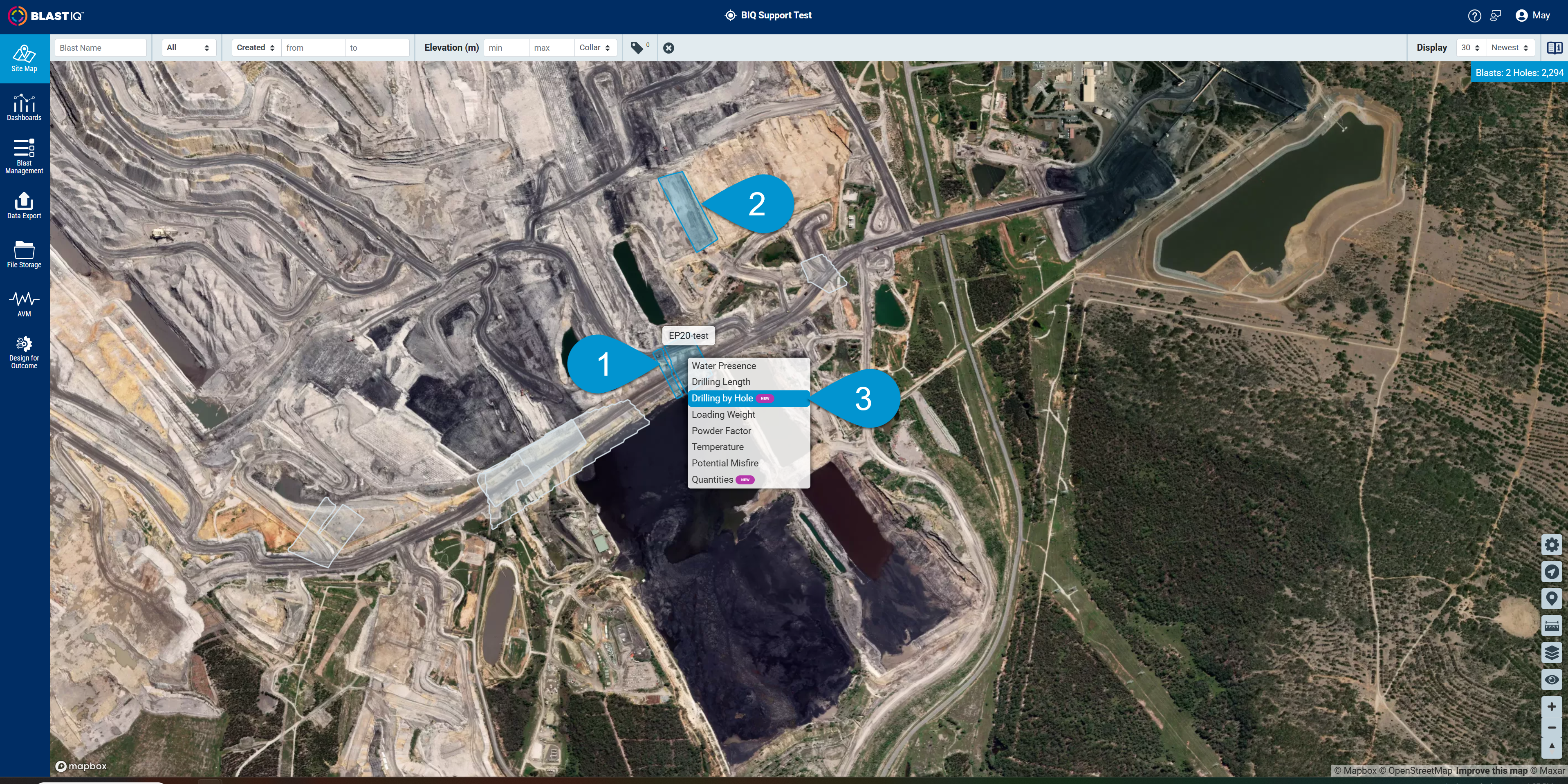Viewport: 1568px width, 784px height.
Task: Zoom out with the minus button
Action: click(1552, 728)
